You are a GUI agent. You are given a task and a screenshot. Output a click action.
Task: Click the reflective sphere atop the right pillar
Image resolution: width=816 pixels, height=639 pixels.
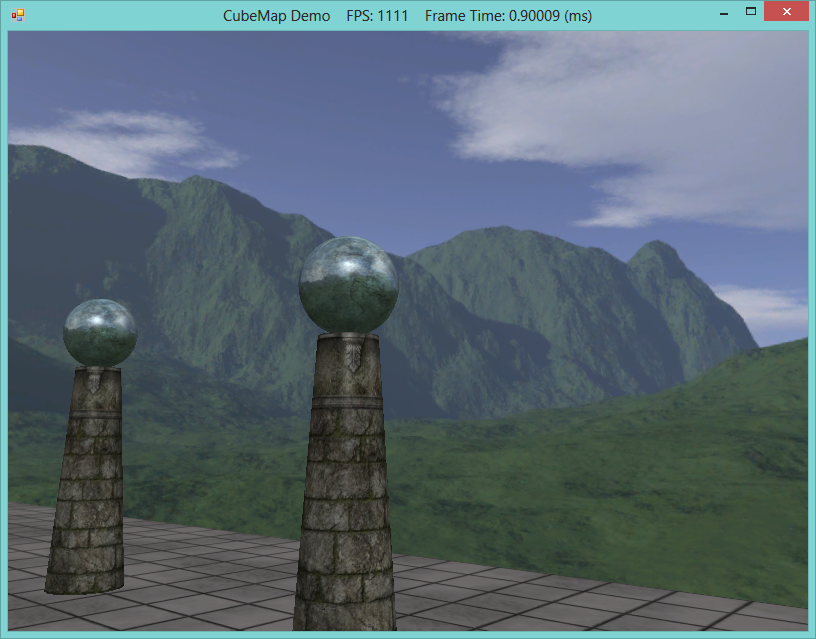coord(350,285)
